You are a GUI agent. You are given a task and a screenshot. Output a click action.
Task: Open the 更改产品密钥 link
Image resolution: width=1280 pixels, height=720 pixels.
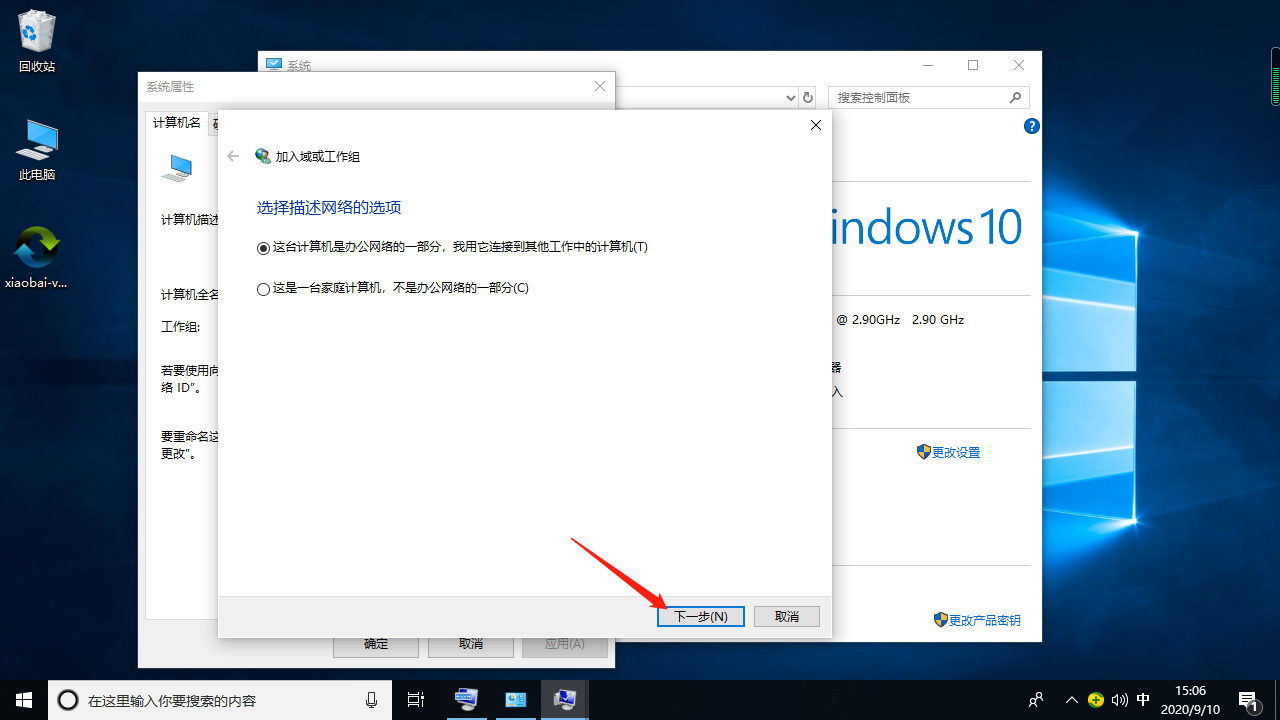click(985, 620)
